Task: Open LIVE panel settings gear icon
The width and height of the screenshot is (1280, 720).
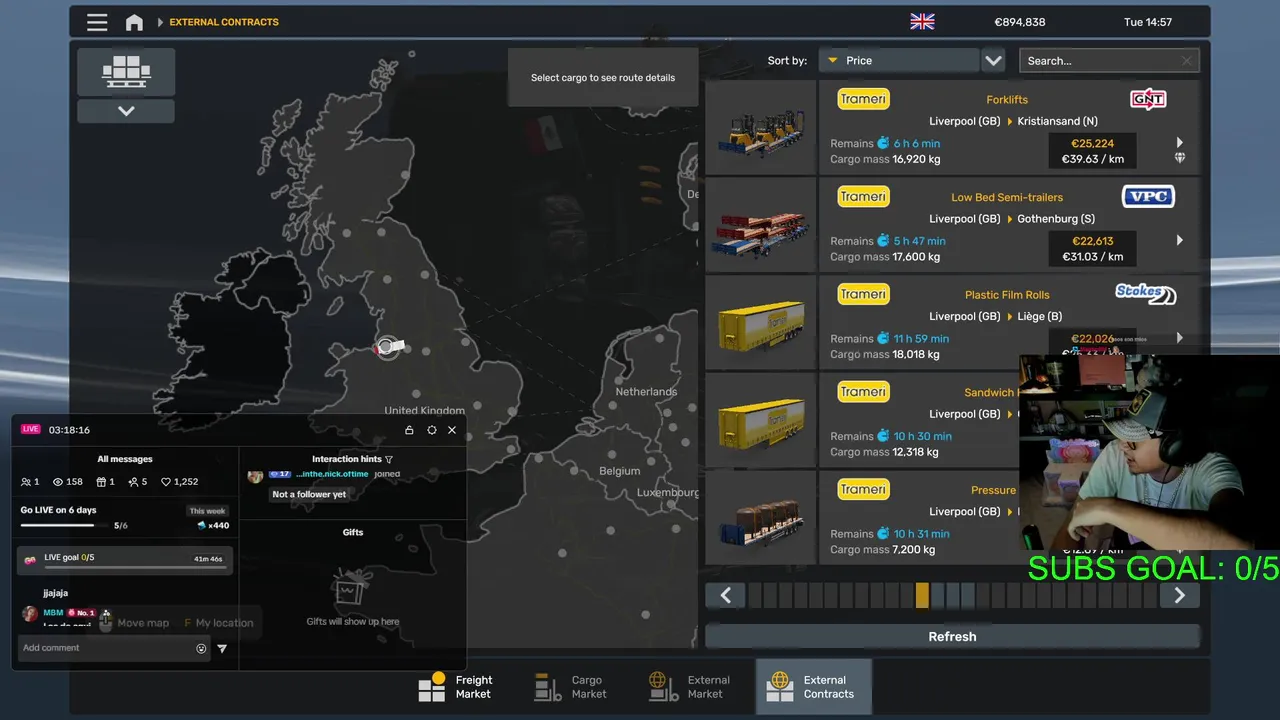Action: point(432,430)
